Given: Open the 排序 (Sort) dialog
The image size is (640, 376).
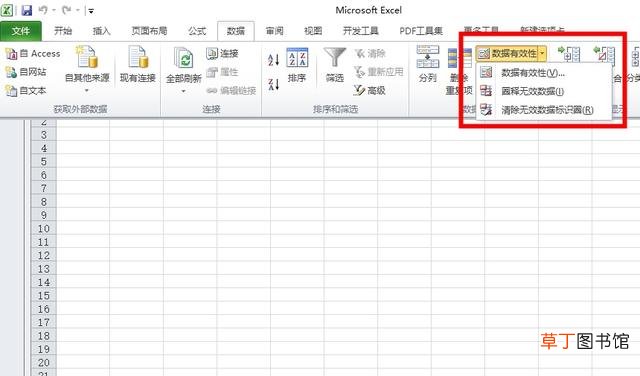Looking at the screenshot, I should 297,65.
